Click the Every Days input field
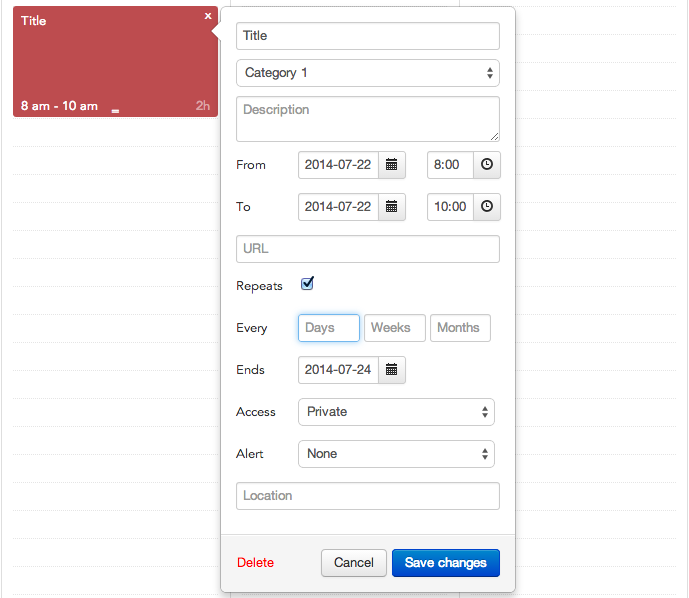689x598 pixels. (x=329, y=328)
